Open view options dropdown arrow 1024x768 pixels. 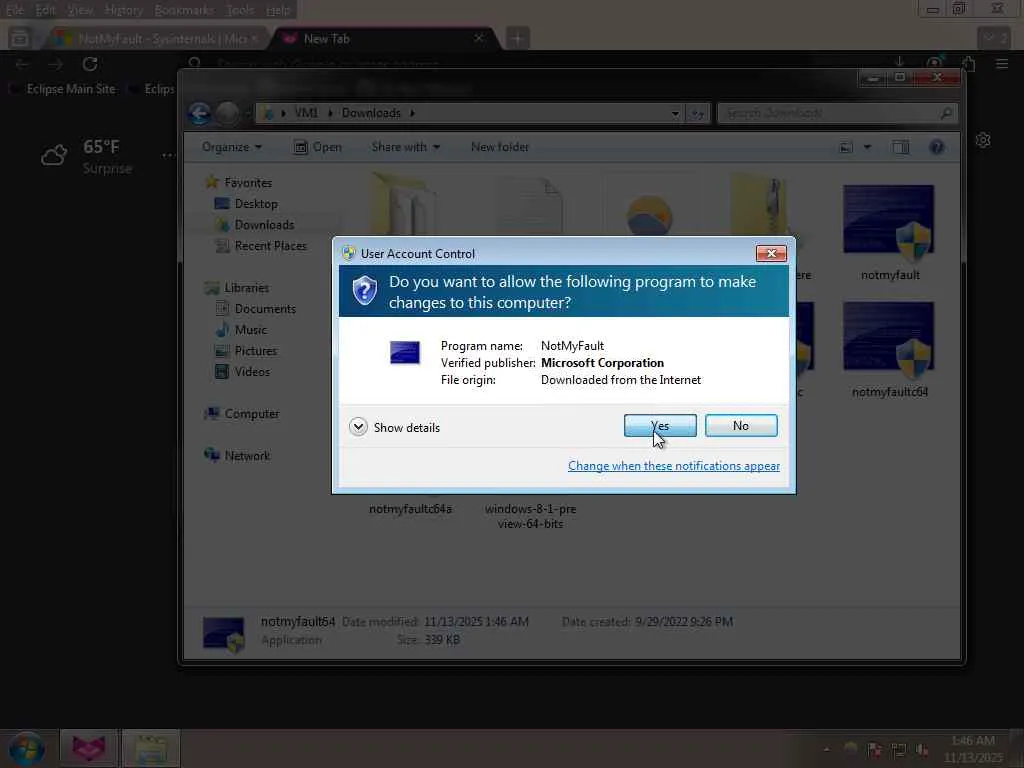[x=867, y=147]
